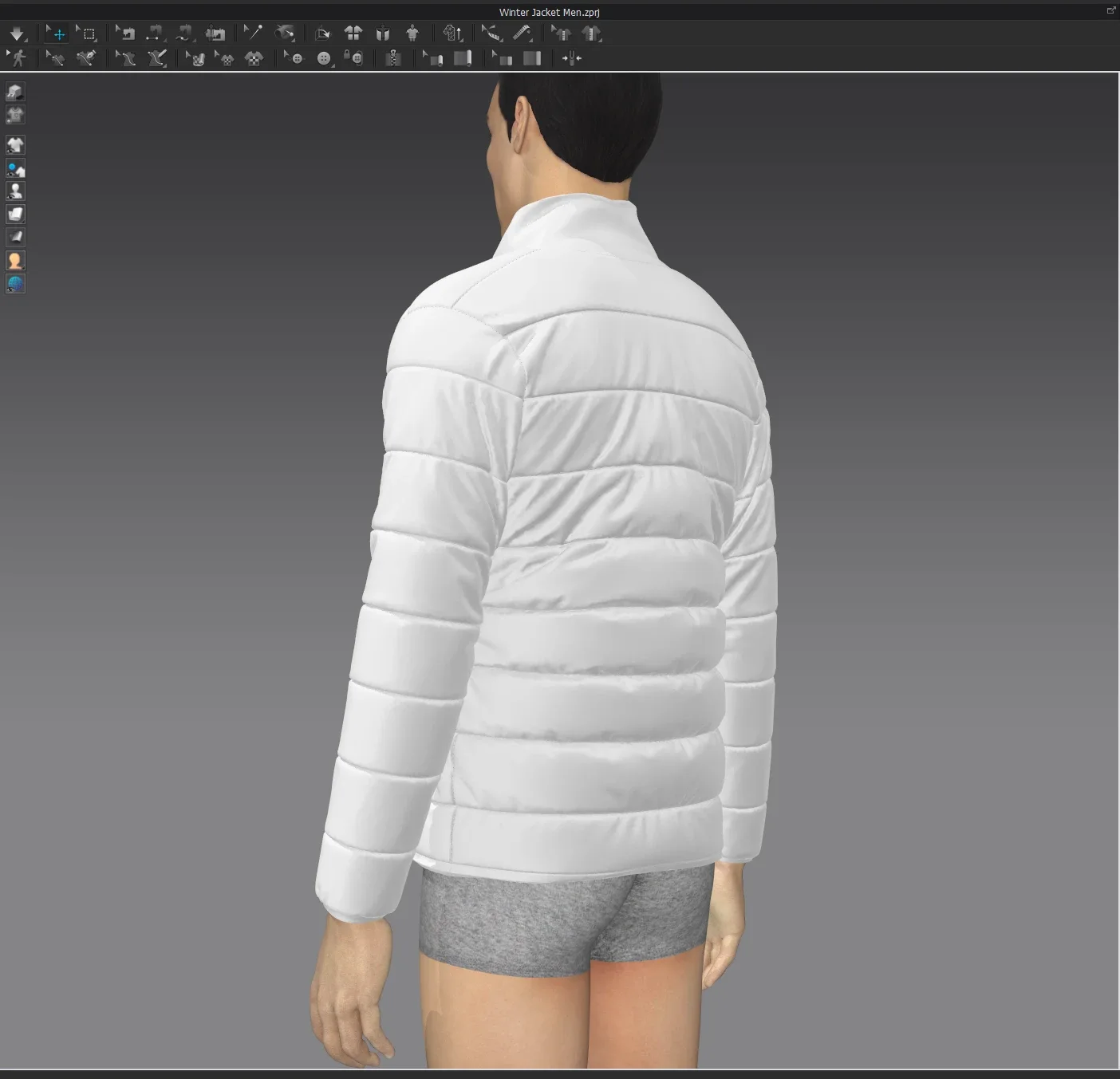Activate the Piping tool

pyautogui.click(x=532, y=58)
